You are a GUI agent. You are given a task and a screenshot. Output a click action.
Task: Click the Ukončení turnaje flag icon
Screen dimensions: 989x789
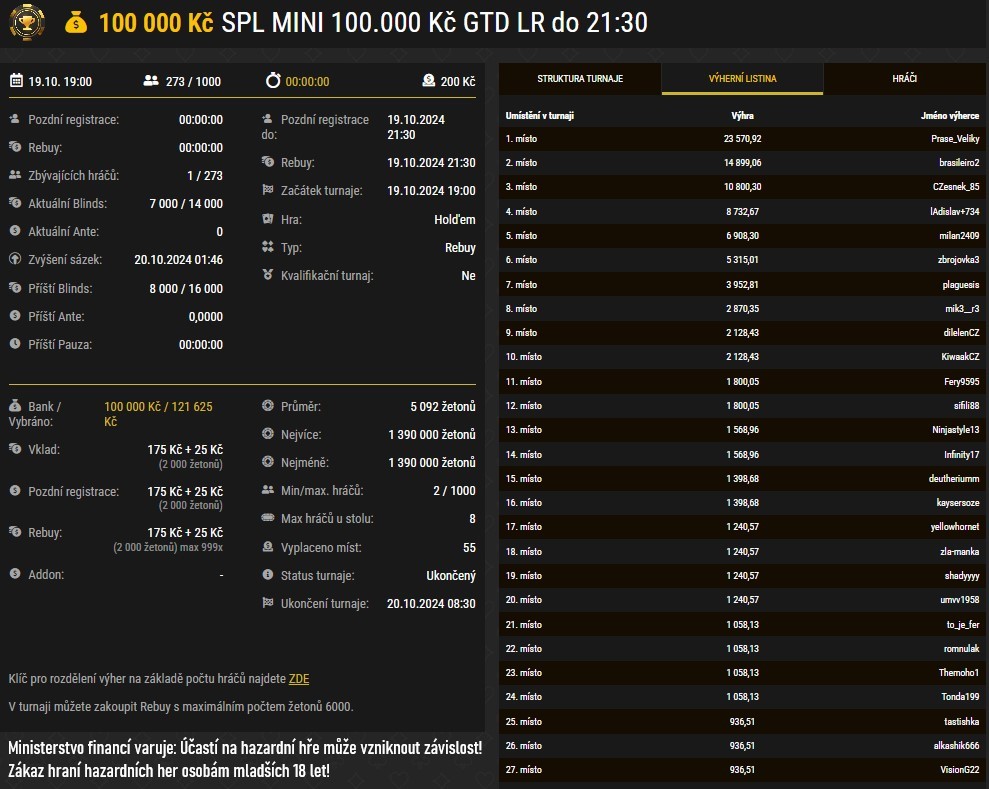click(x=268, y=603)
